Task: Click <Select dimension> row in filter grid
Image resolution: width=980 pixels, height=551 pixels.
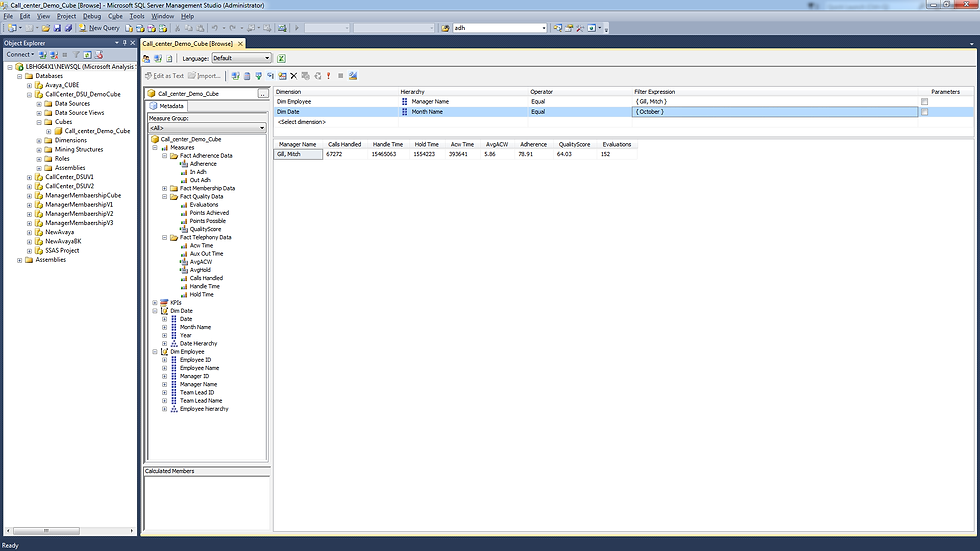Action: point(301,122)
